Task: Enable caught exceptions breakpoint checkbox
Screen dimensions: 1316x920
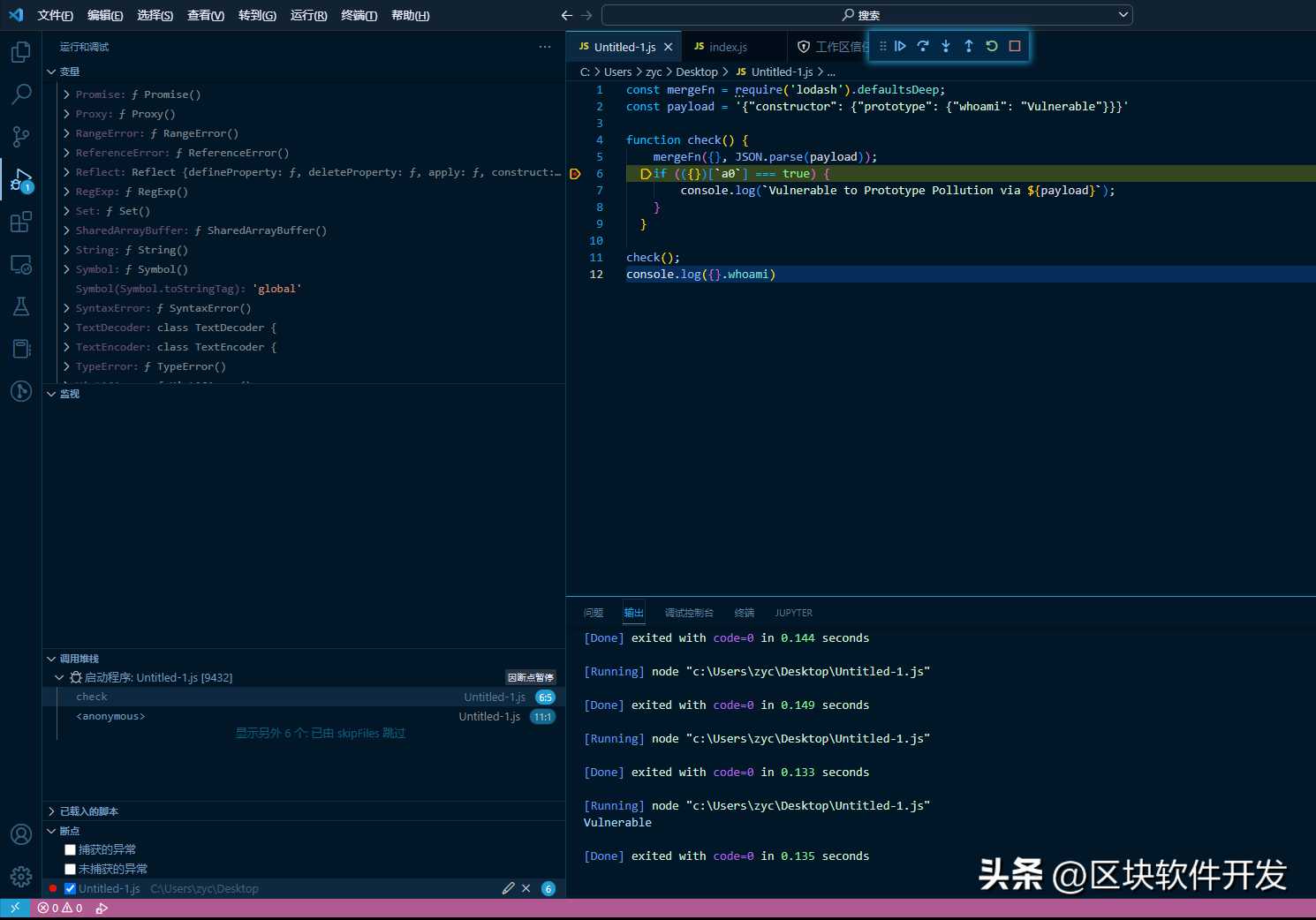Action: tap(70, 849)
